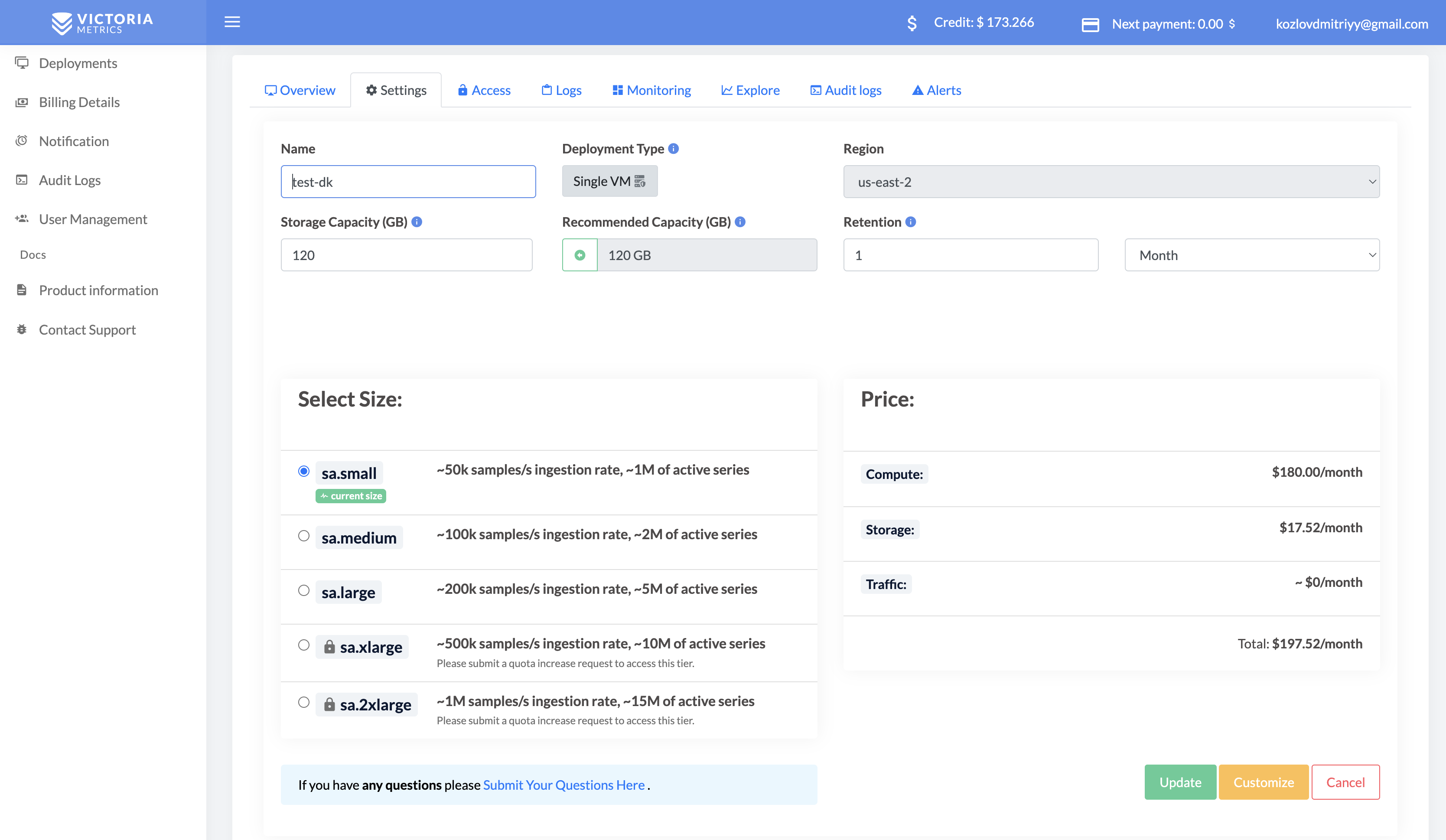
Task: Open the Region us-east-2 dropdown
Action: click(x=1111, y=182)
